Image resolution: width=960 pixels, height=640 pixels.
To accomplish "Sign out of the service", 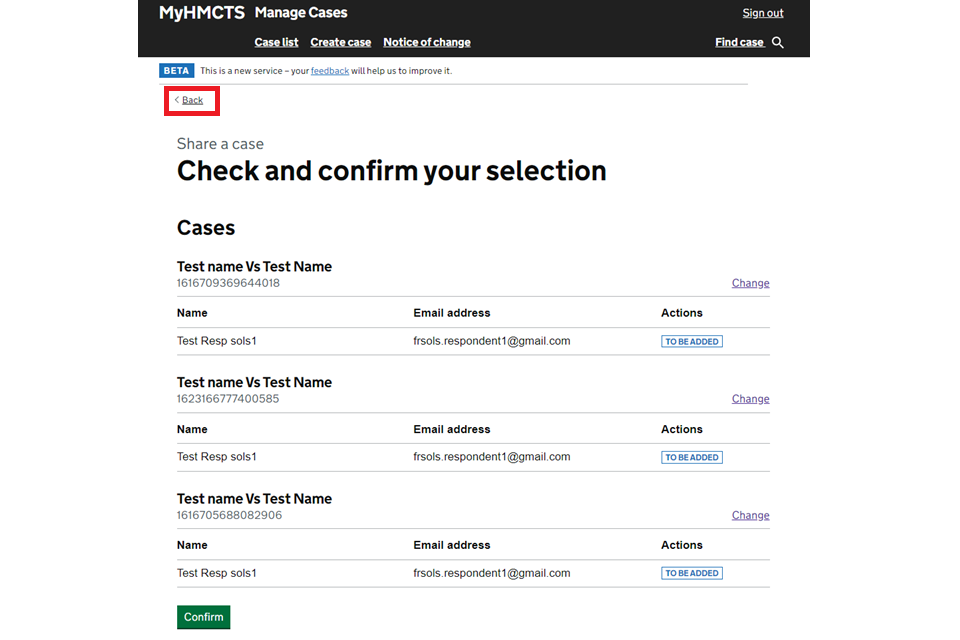I will click(x=762, y=13).
